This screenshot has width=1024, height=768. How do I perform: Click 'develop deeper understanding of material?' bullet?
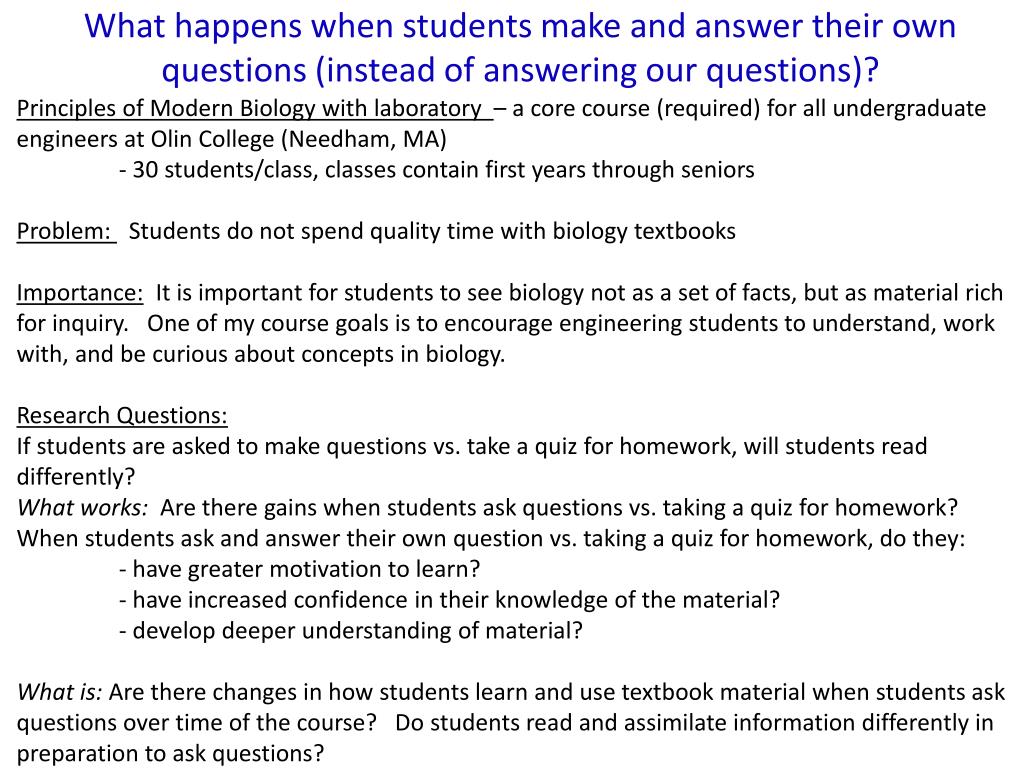[351, 630]
